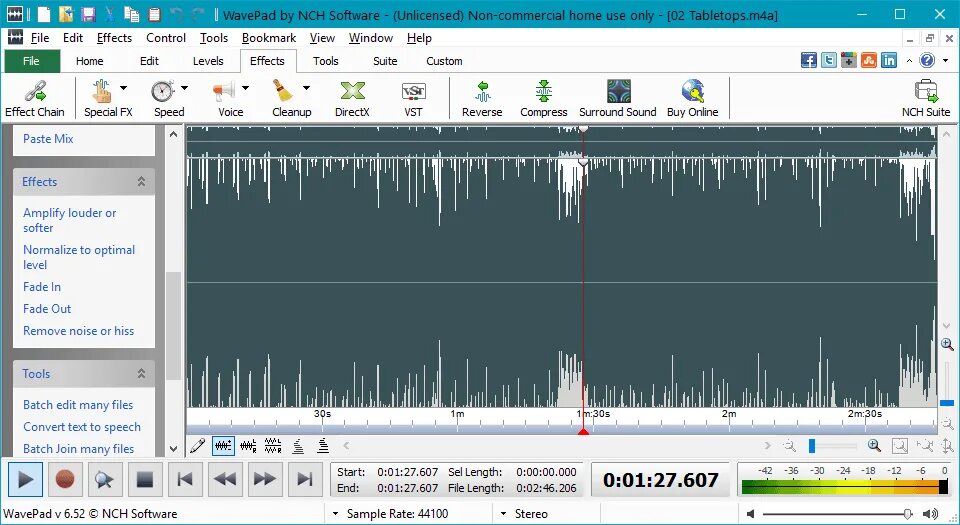
Task: Click the Amplify louder or softer link
Action: [69, 220]
